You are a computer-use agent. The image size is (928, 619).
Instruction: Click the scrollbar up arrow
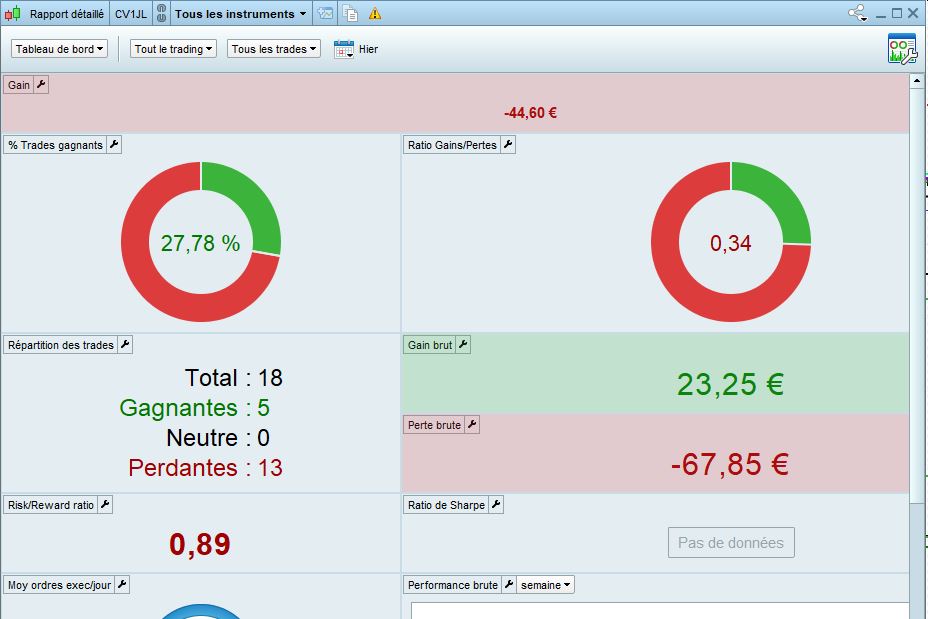pyautogui.click(x=917, y=80)
